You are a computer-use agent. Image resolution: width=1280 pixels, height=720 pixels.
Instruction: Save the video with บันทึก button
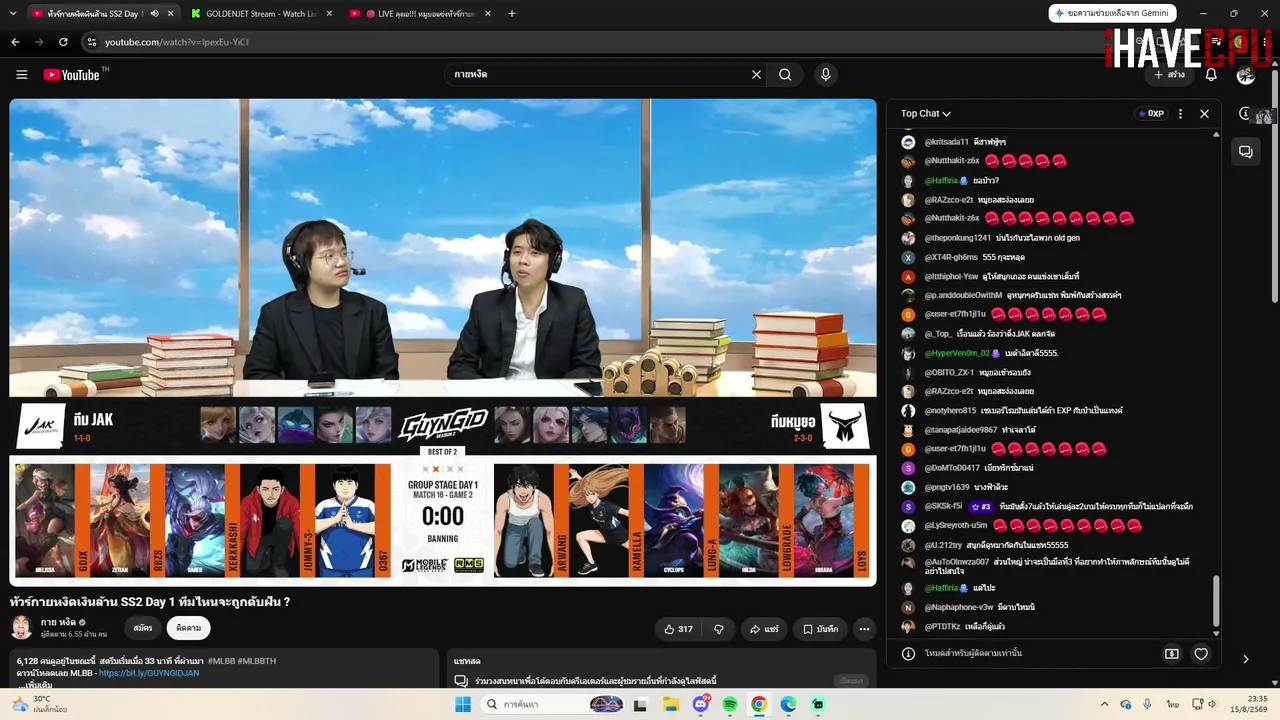tap(820, 629)
